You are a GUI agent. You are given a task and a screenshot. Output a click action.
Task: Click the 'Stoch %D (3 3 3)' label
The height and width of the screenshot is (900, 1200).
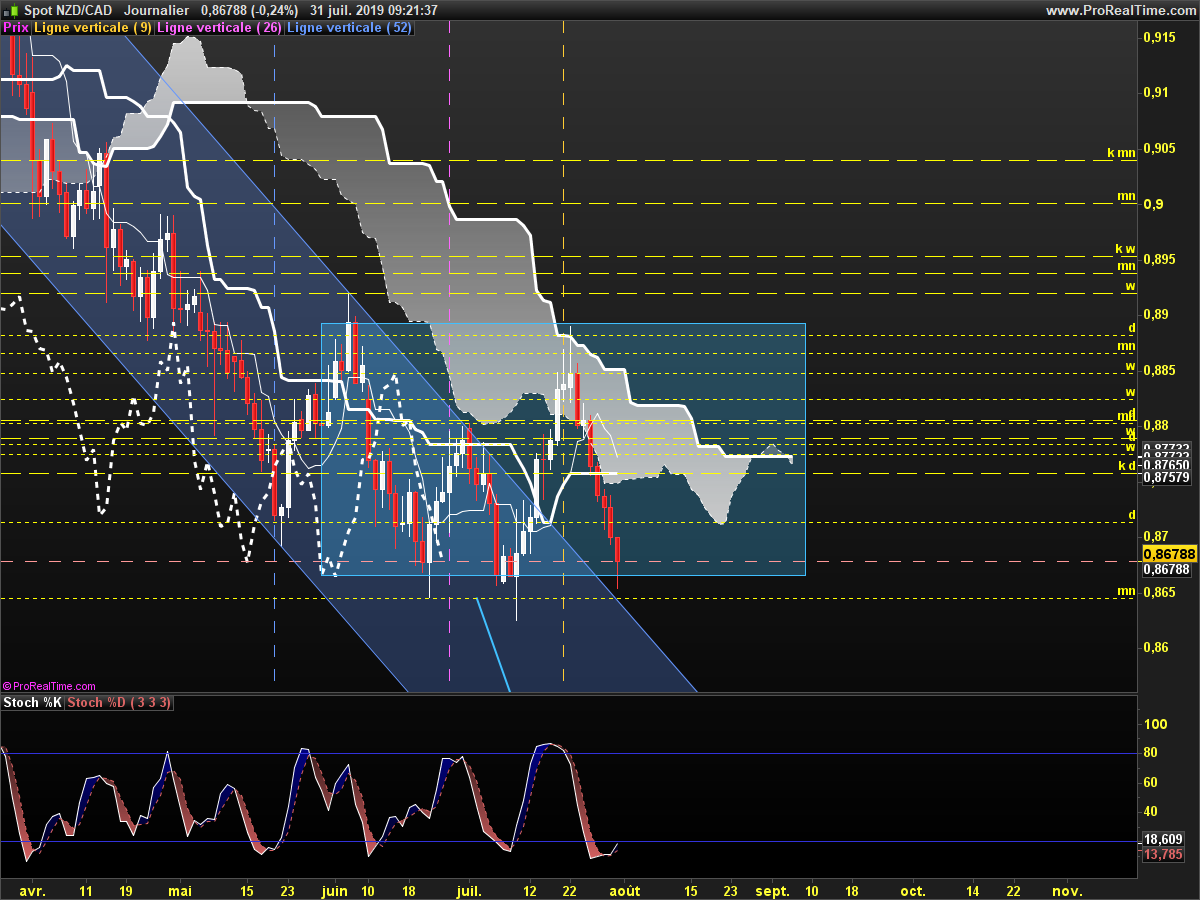click(x=119, y=703)
